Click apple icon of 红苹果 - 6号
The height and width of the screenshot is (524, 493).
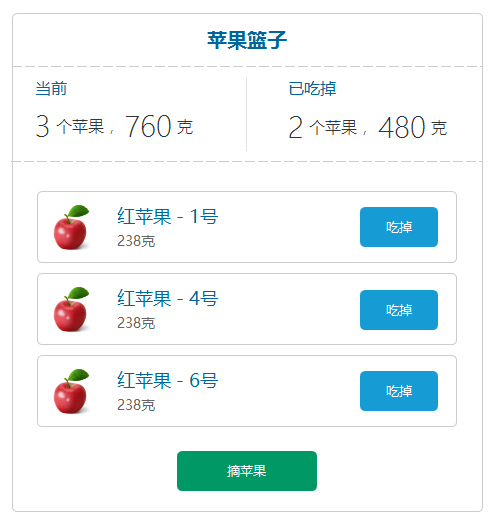(72, 391)
